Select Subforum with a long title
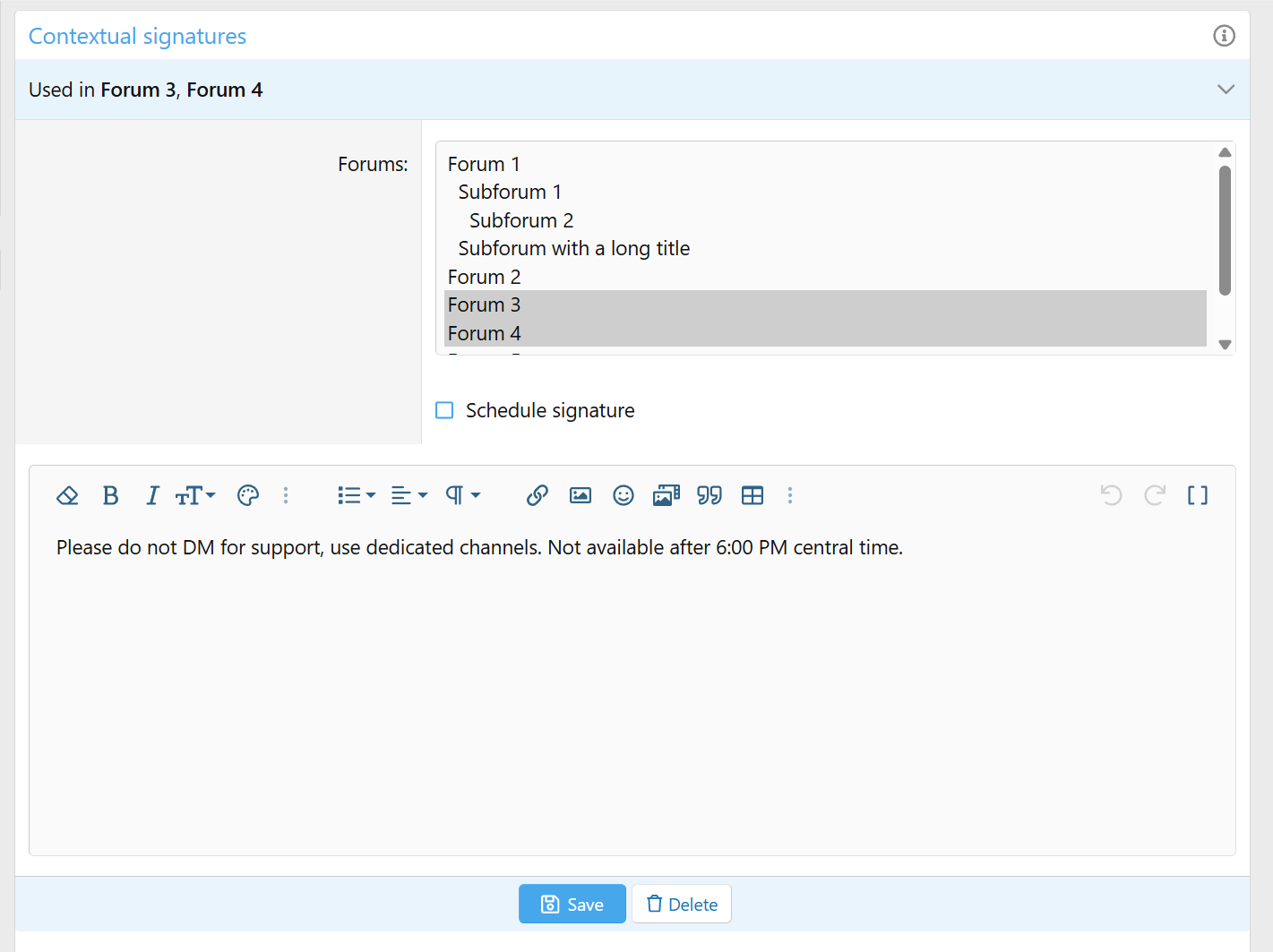This screenshot has width=1273, height=952. (x=573, y=248)
